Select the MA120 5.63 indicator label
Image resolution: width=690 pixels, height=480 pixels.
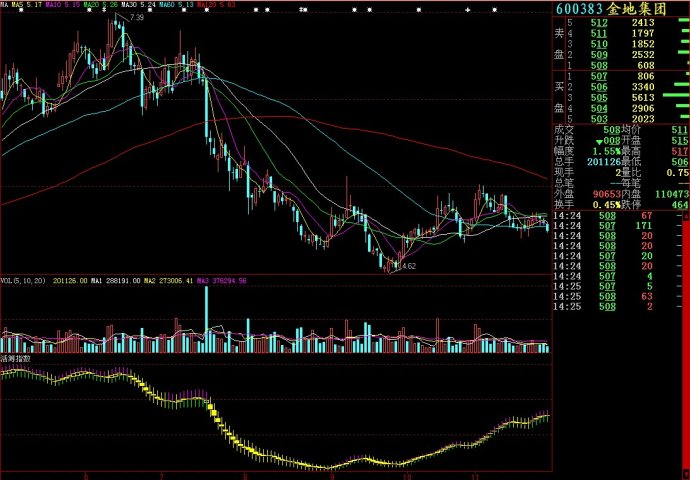(x=216, y=5)
